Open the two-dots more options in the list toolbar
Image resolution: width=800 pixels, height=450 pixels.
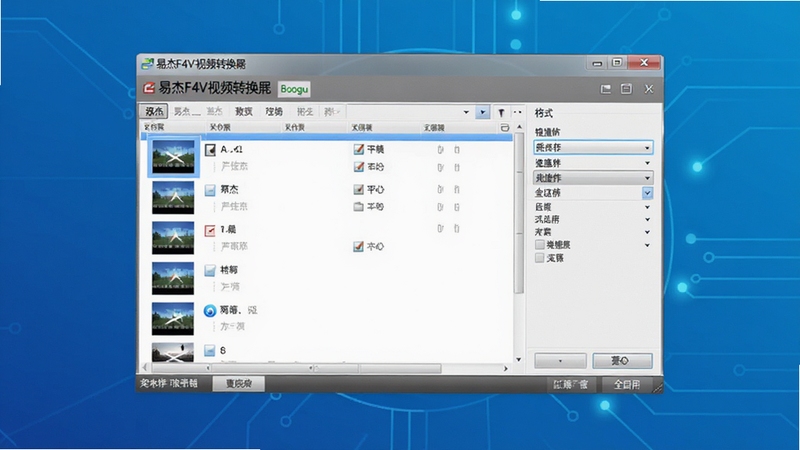(517, 112)
